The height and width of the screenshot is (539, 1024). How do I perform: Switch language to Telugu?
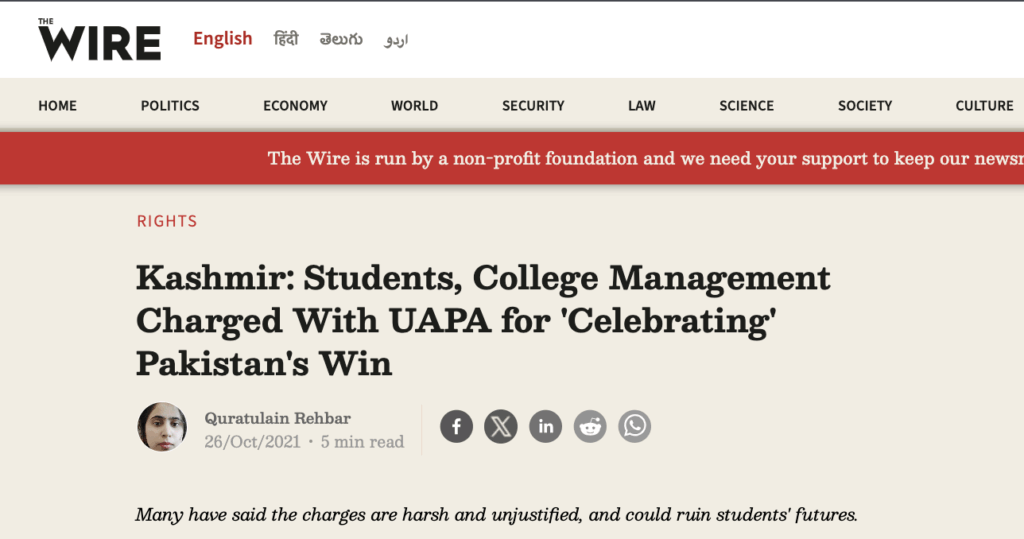click(341, 39)
